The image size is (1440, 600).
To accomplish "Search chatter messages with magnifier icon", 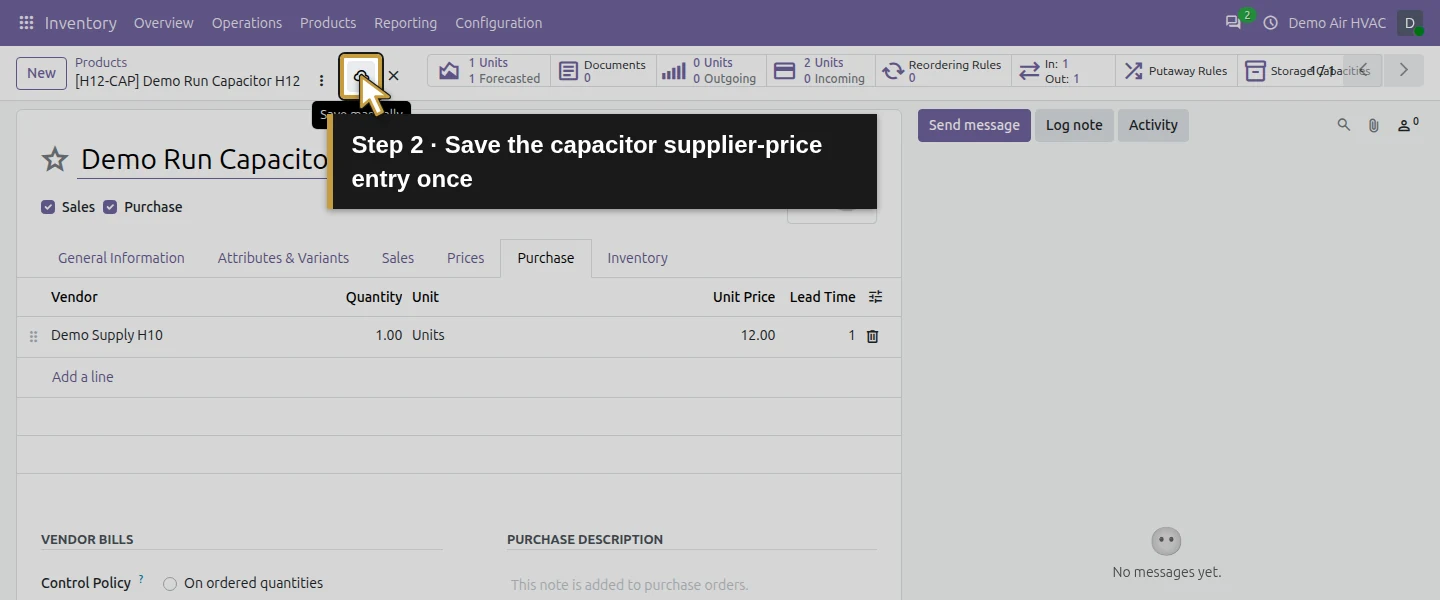I will [x=1344, y=125].
